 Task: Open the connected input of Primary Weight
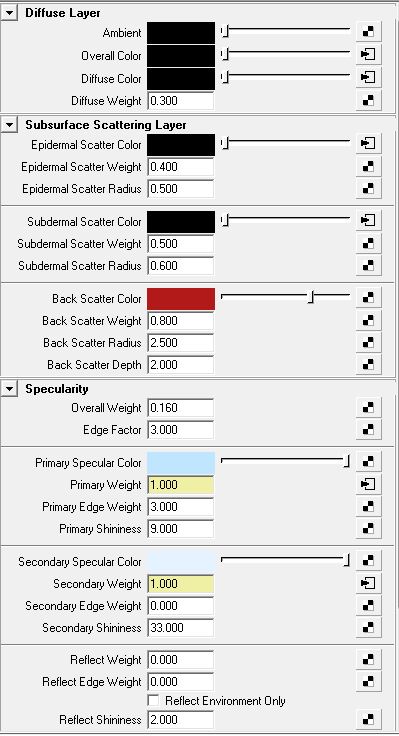point(368,484)
